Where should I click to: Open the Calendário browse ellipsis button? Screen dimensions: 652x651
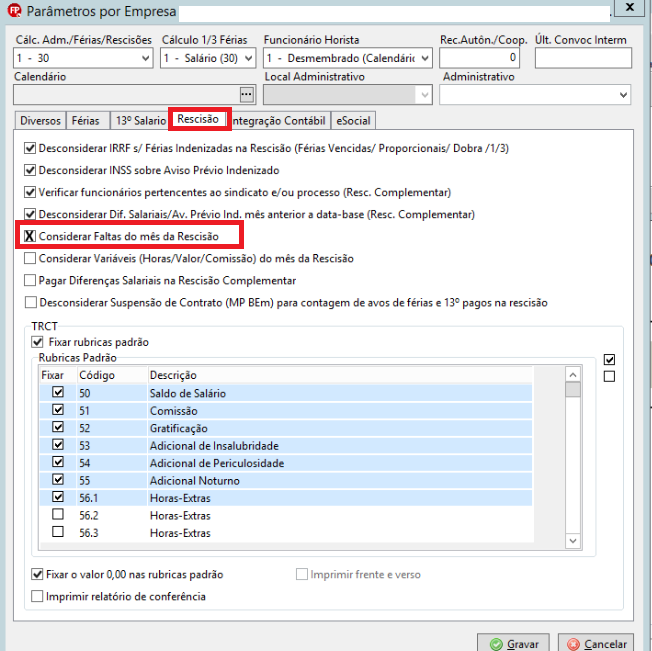click(247, 94)
